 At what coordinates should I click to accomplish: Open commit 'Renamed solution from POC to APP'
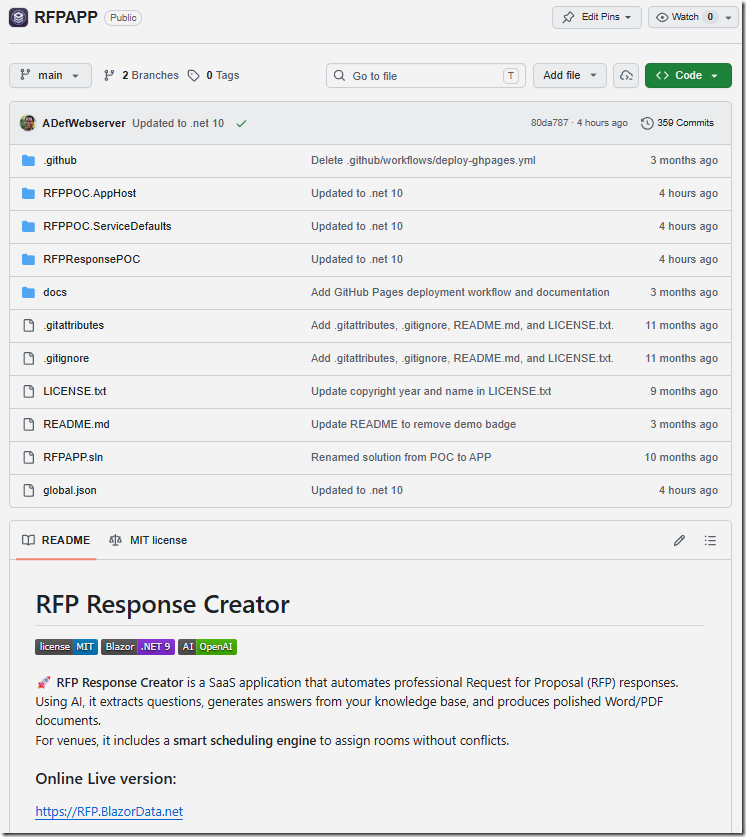pos(401,457)
